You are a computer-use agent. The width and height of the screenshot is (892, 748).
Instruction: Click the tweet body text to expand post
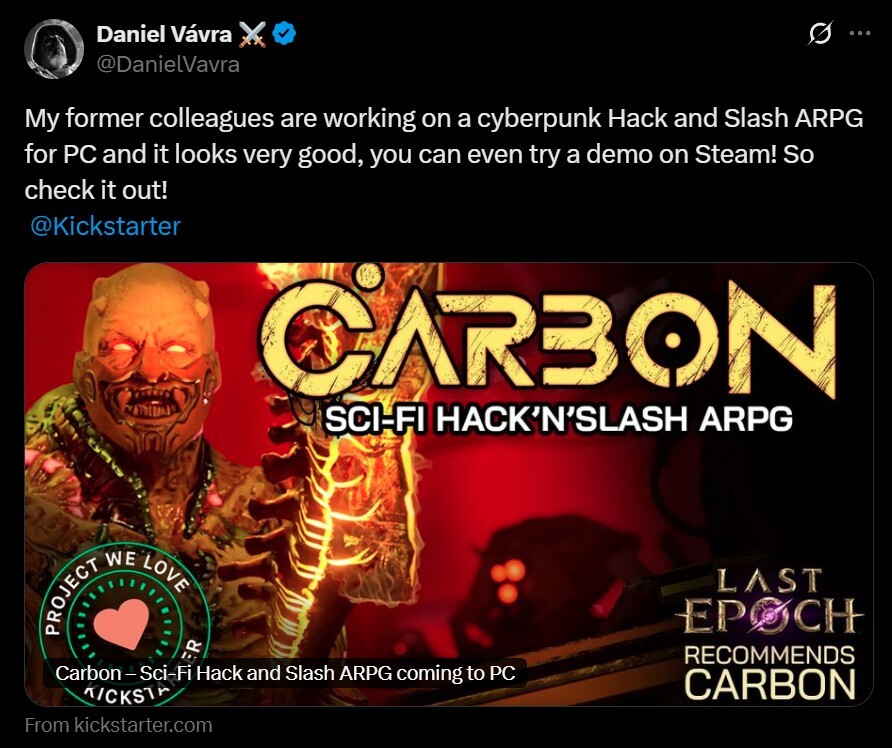click(x=444, y=154)
